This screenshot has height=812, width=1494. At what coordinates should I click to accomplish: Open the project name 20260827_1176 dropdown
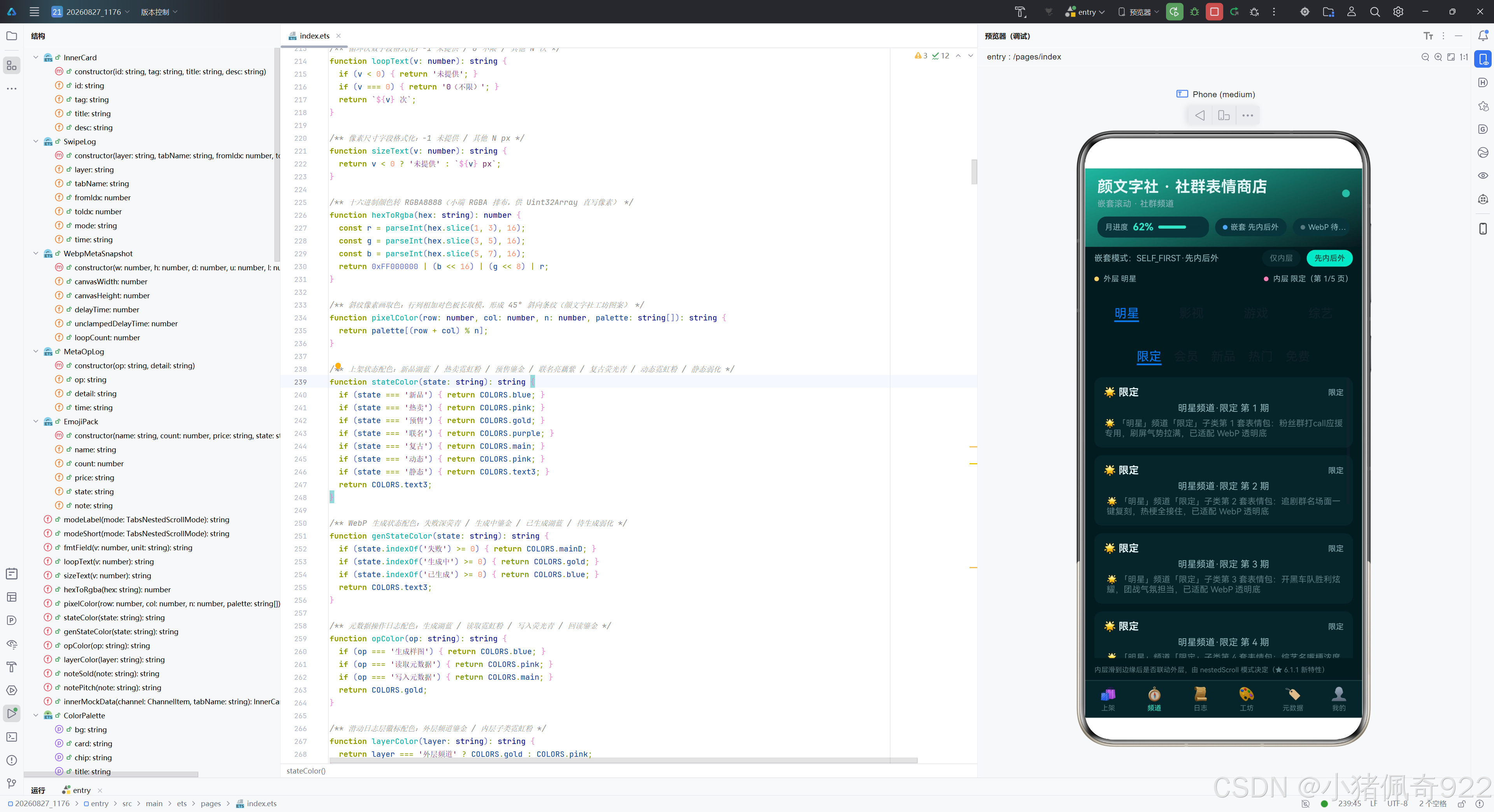point(91,12)
